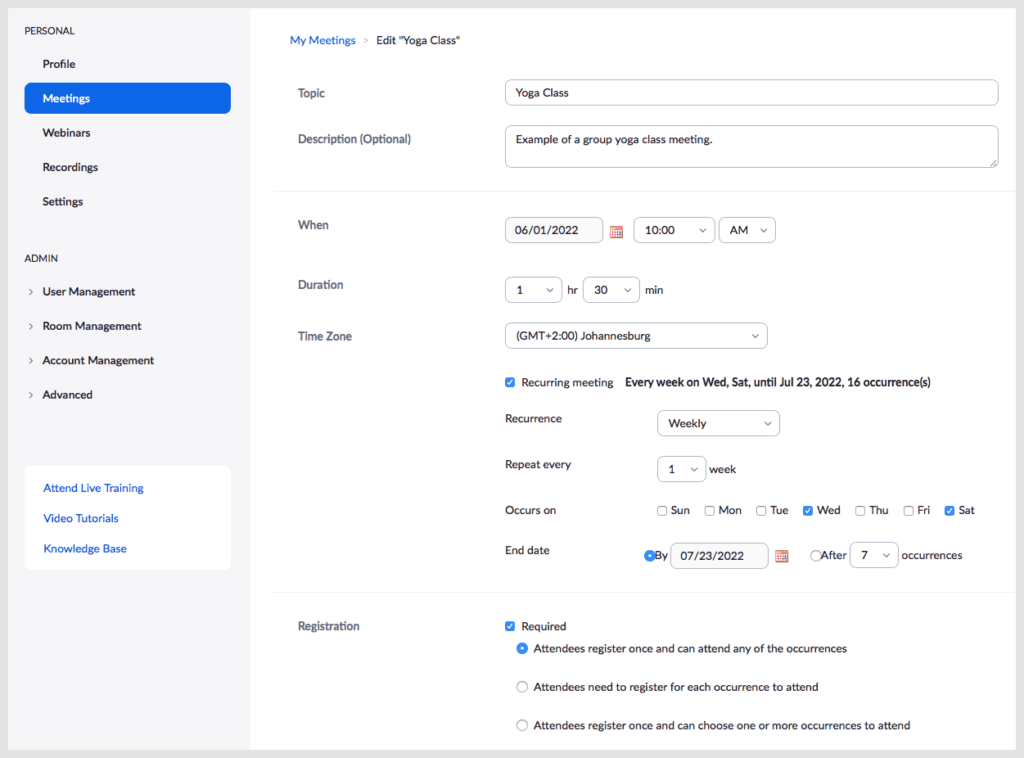Go to Recordings in the sidebar
Screen dimensions: 1024x758
(70, 167)
